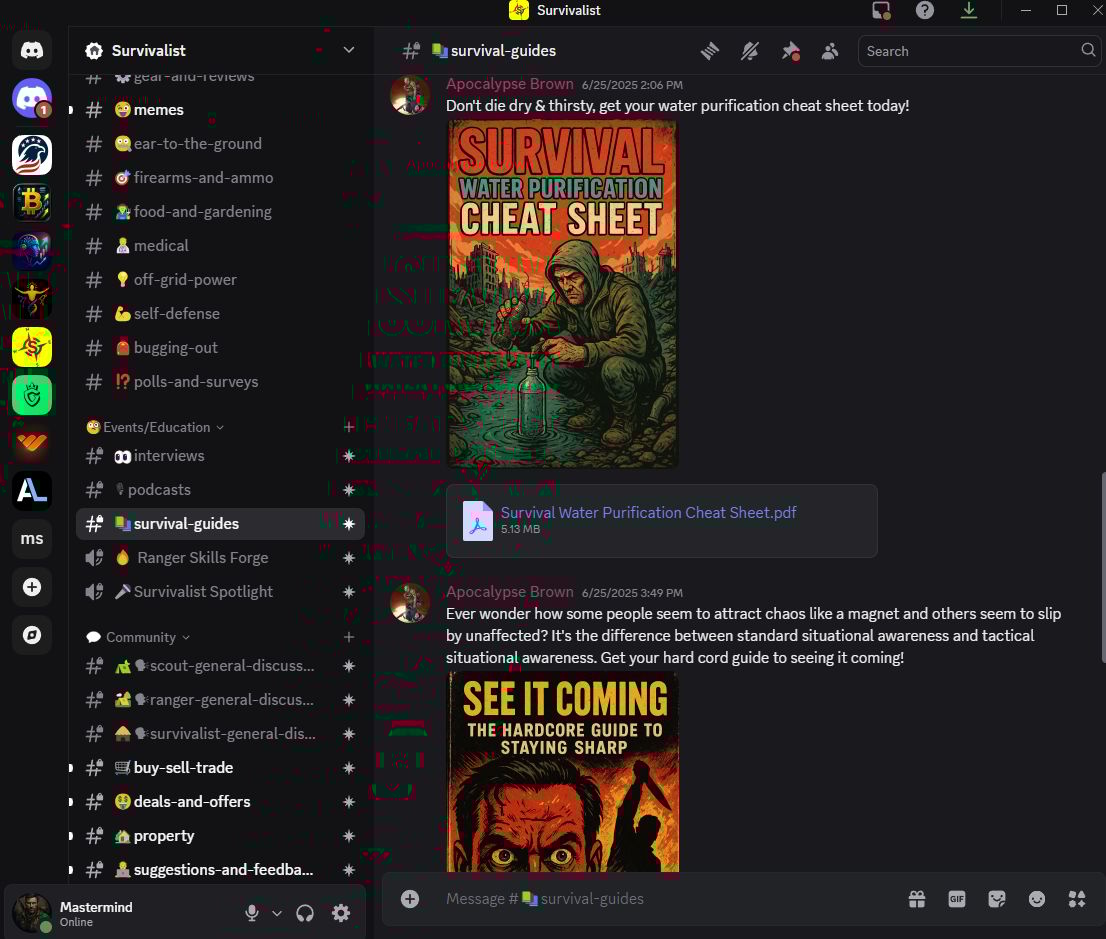The width and height of the screenshot is (1106, 939).
Task: Open the server with notification badge 1
Action: coord(32,98)
